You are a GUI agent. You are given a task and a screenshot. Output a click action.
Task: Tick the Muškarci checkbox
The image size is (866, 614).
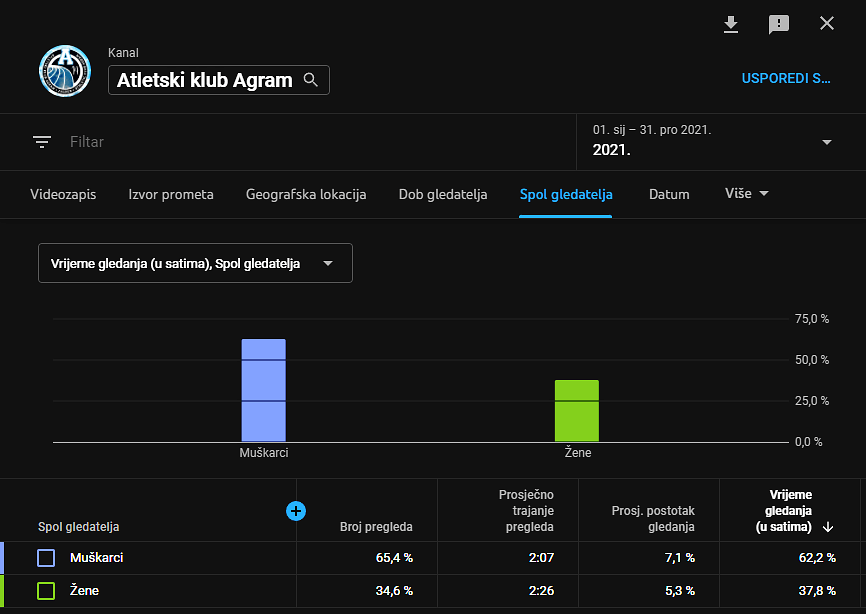(x=46, y=558)
